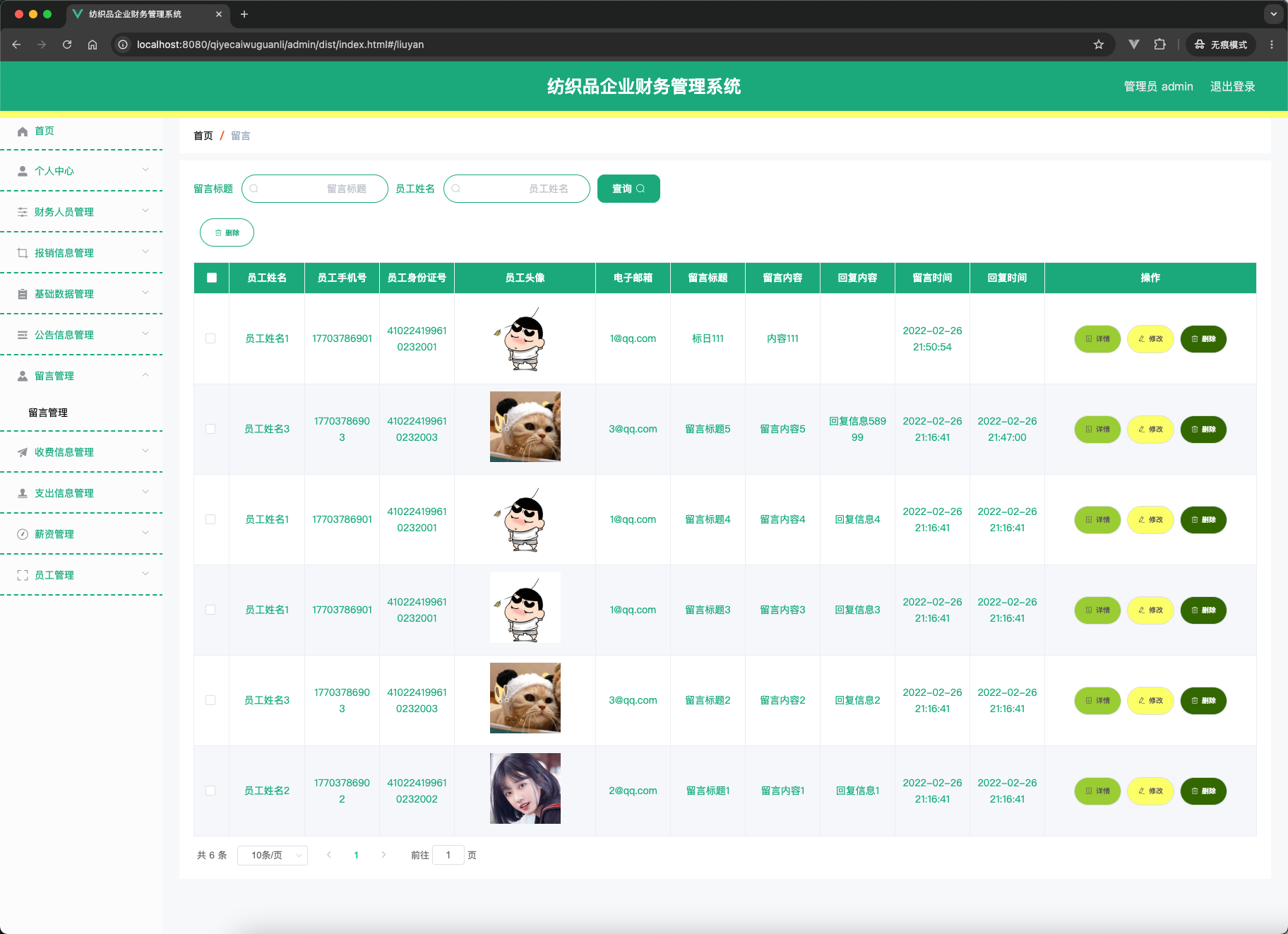1288x934 pixels.
Task: Open the 首页 sidebar menu item
Action: [81, 131]
